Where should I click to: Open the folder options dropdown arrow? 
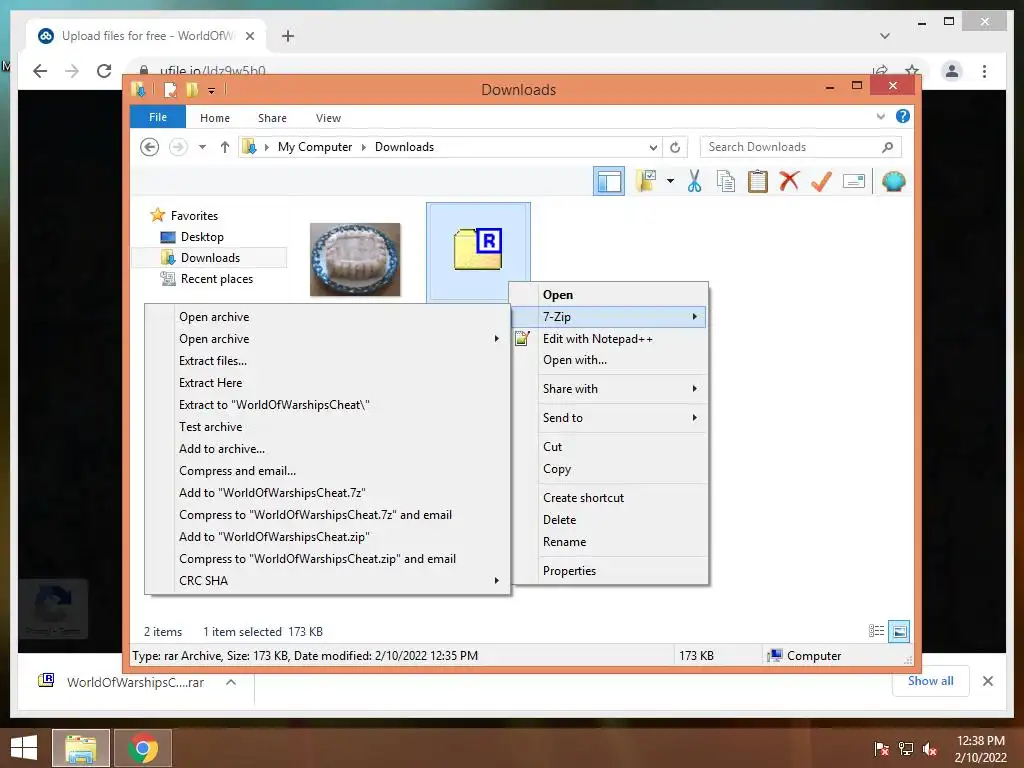point(670,181)
